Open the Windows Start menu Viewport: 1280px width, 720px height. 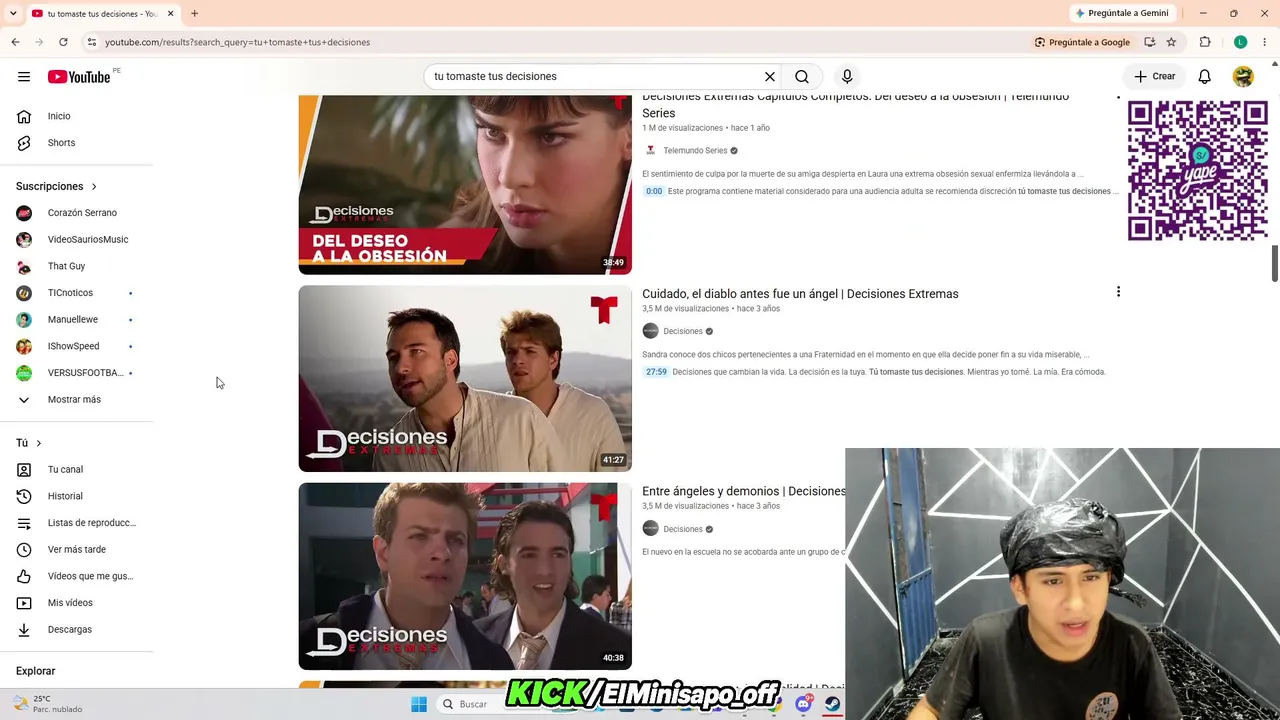(x=419, y=704)
